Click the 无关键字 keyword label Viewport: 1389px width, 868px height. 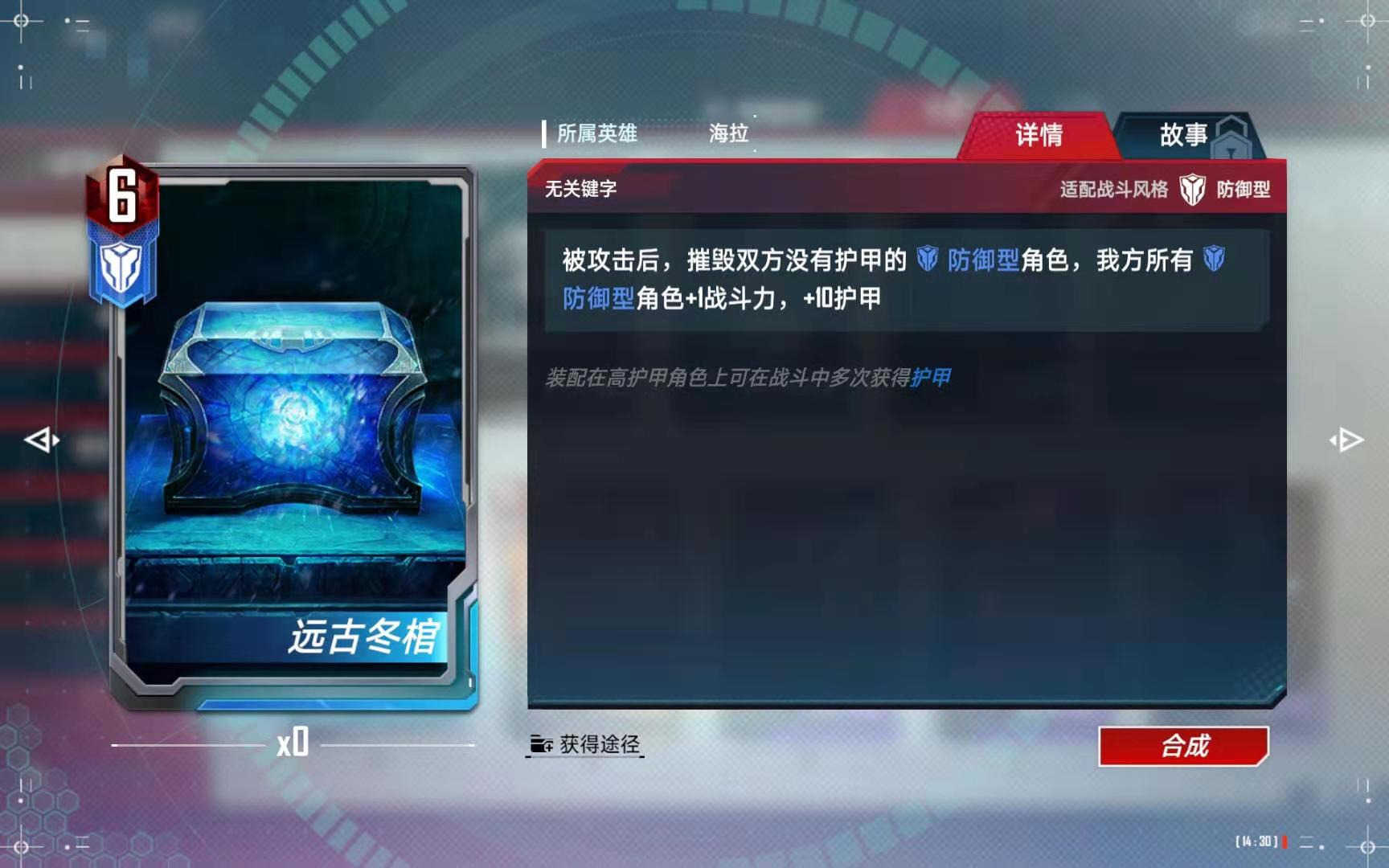[580, 189]
